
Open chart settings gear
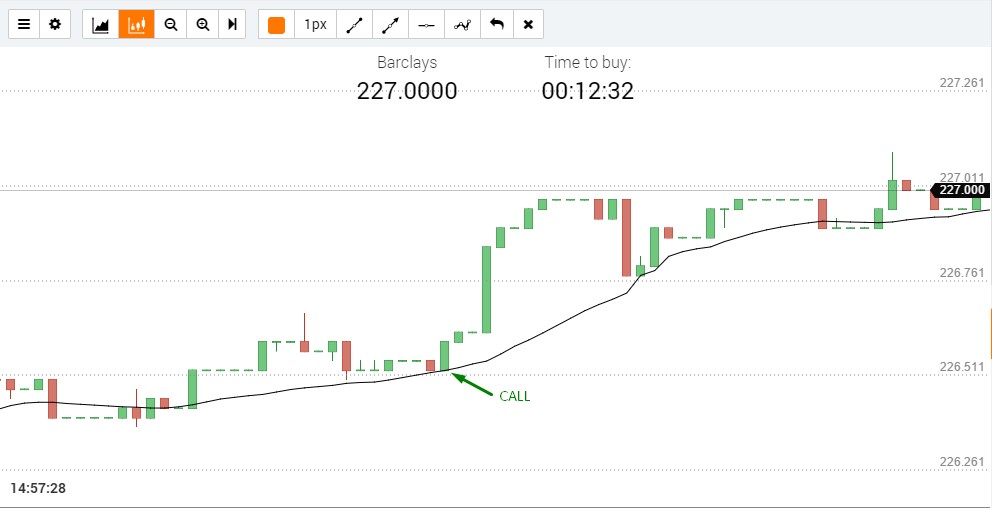click(x=55, y=25)
